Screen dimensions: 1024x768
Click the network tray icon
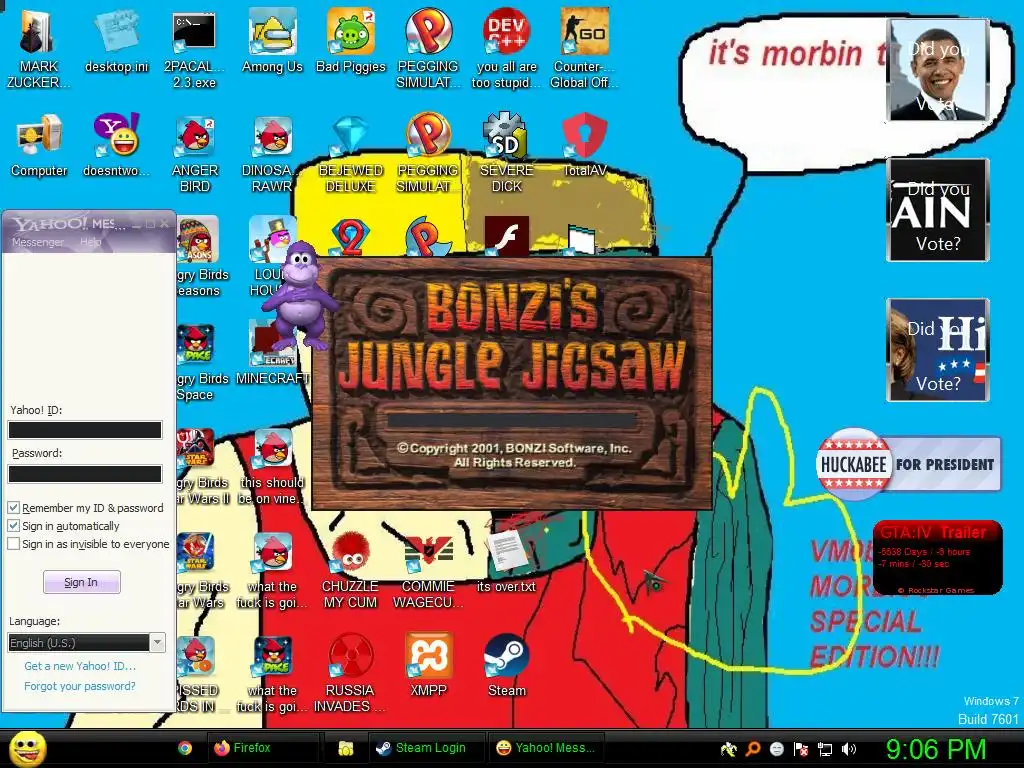point(825,749)
